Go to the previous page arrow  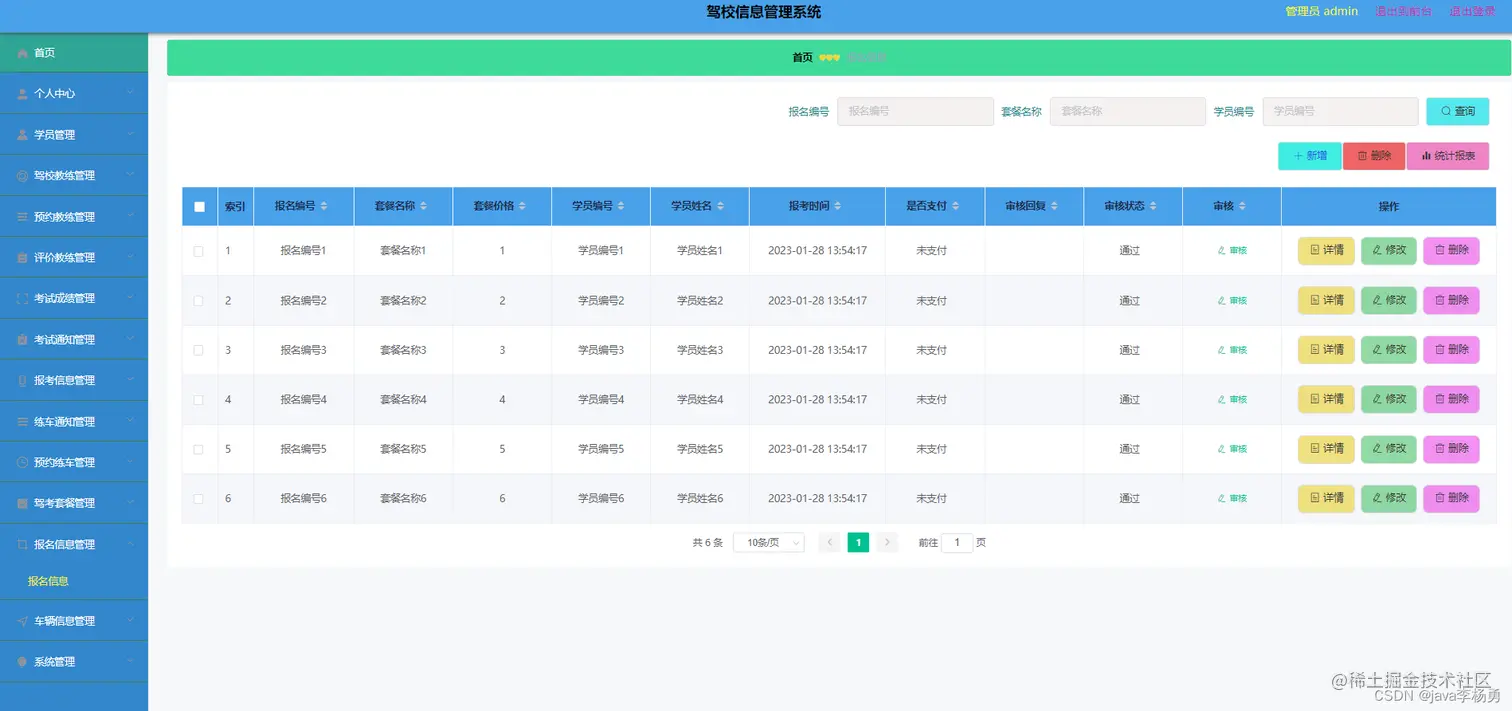pos(829,543)
